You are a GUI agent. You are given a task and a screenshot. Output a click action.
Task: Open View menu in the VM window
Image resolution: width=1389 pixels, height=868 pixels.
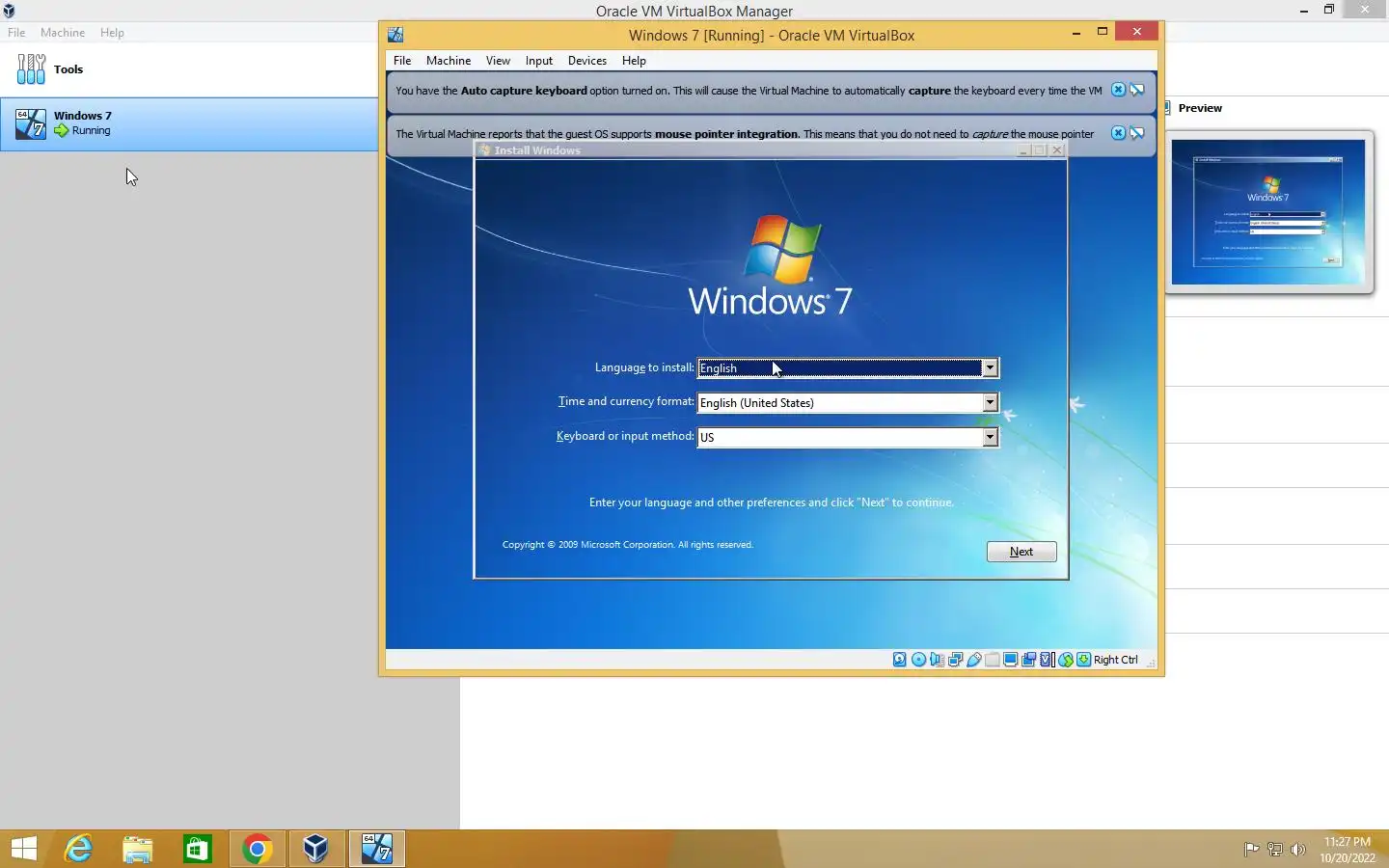click(498, 61)
